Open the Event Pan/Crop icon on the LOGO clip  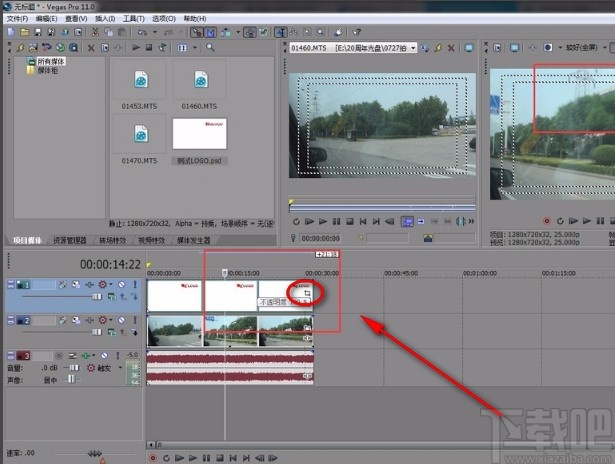click(308, 293)
